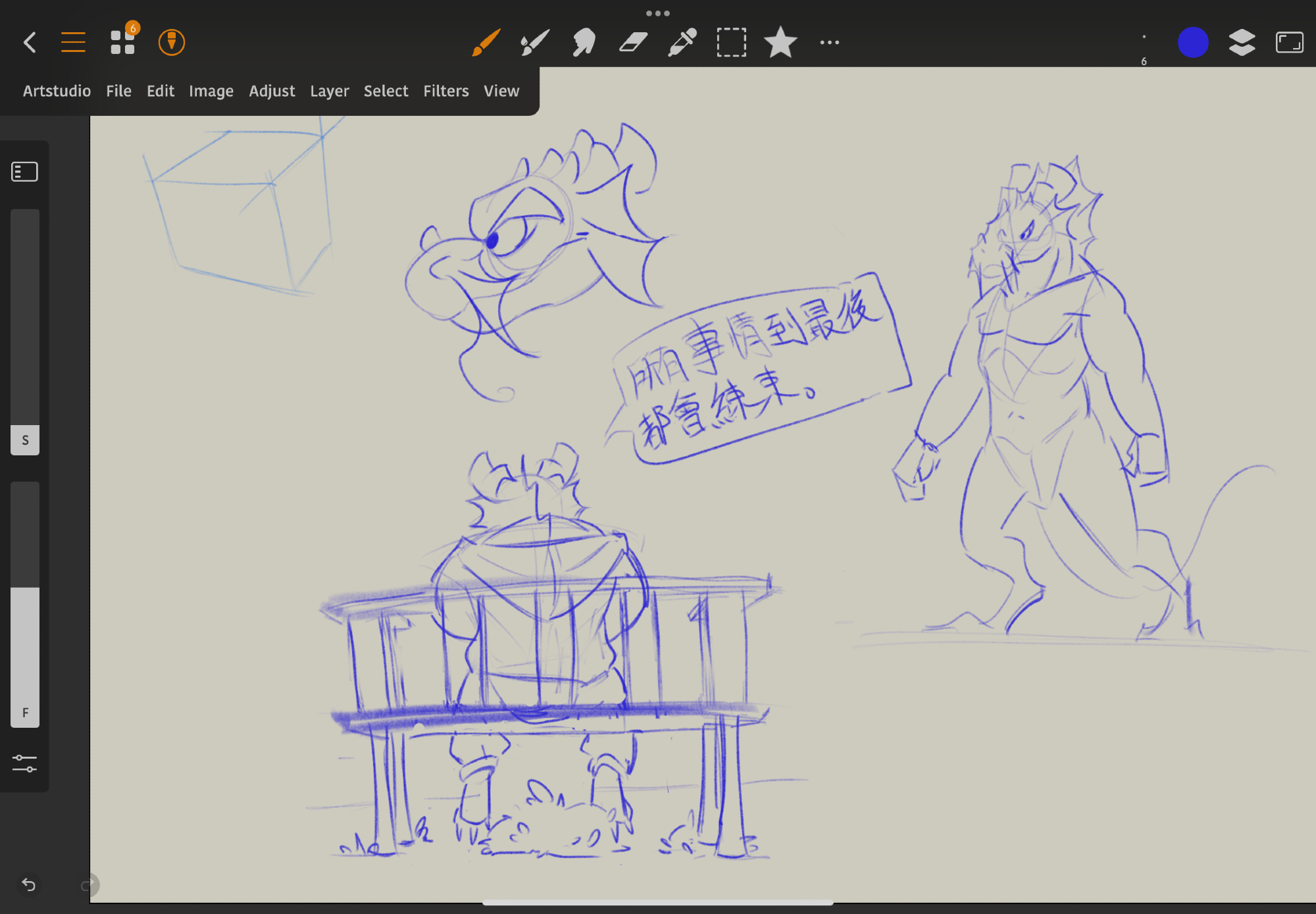Select the Eraser tool
This screenshot has height=914, width=1316.
[633, 43]
